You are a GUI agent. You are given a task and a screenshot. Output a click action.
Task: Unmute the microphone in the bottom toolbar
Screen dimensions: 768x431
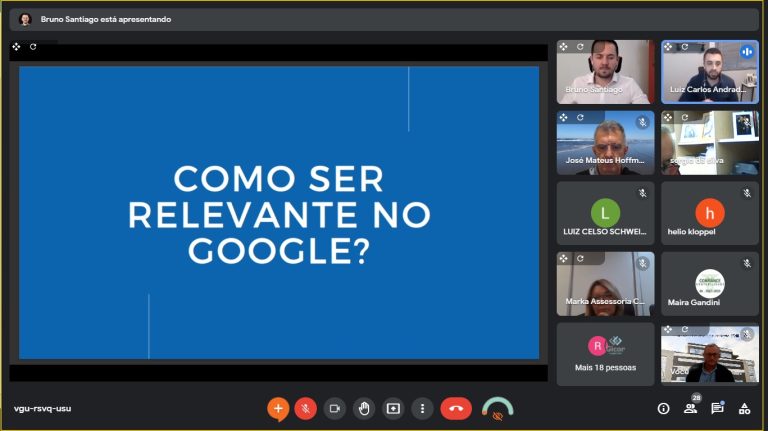click(x=306, y=408)
